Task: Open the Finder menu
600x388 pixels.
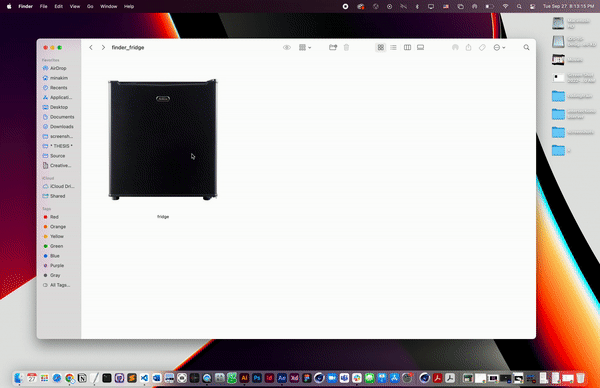Action: [x=26, y=6]
